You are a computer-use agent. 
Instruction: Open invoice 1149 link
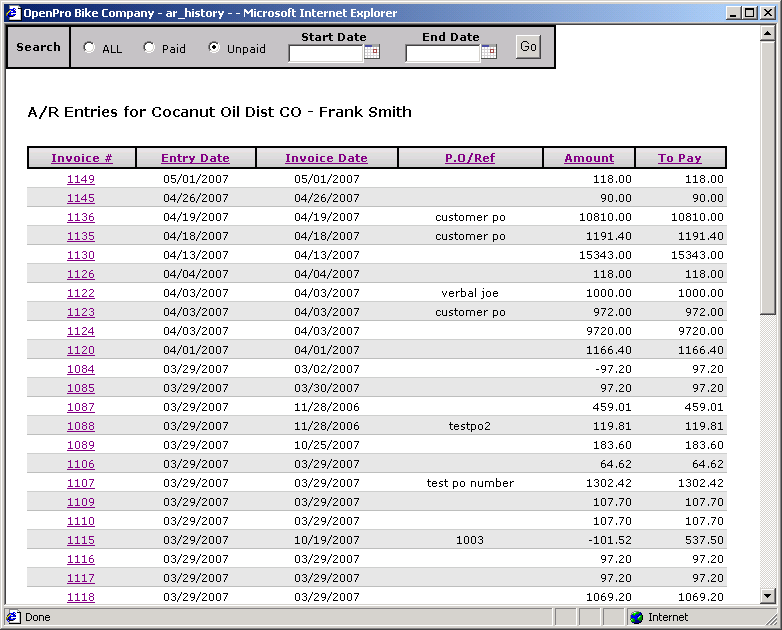tap(81, 179)
